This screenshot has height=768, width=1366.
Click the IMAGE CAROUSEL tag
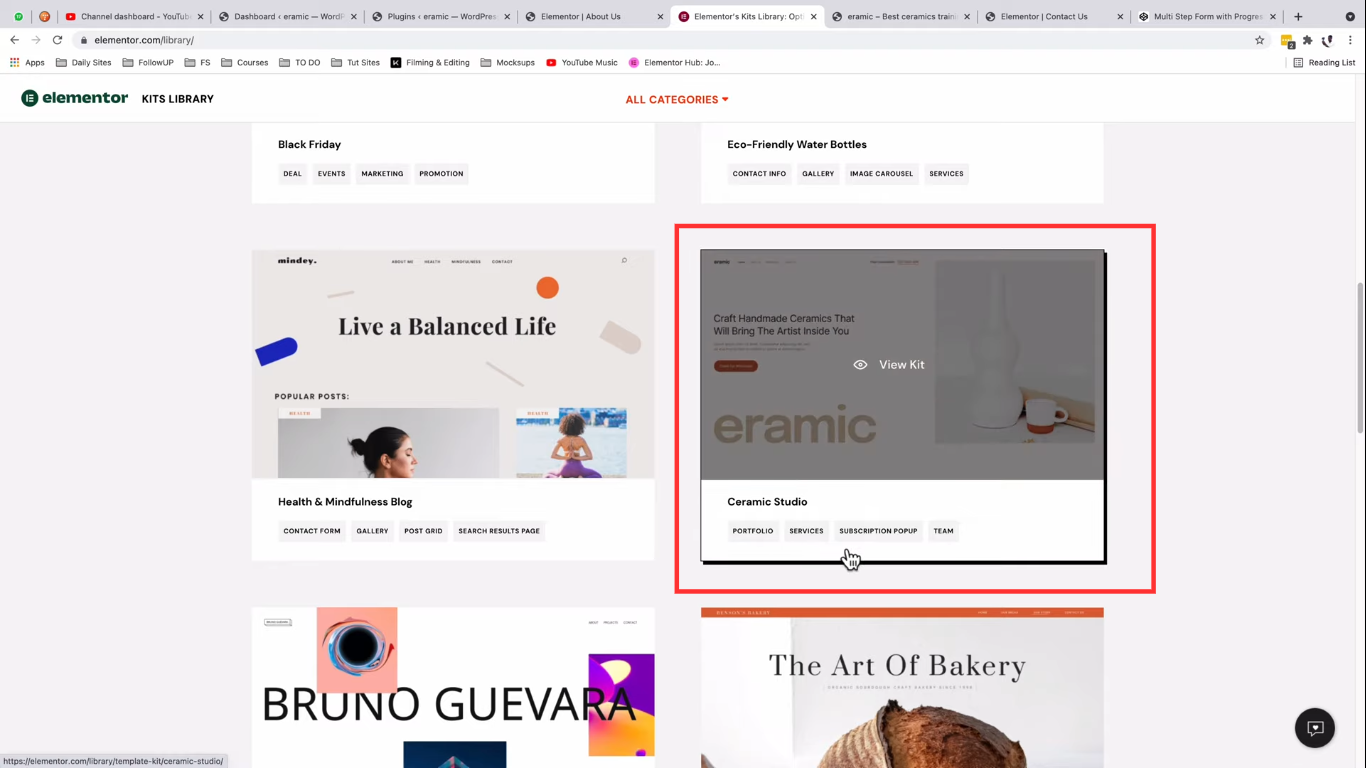(x=881, y=174)
